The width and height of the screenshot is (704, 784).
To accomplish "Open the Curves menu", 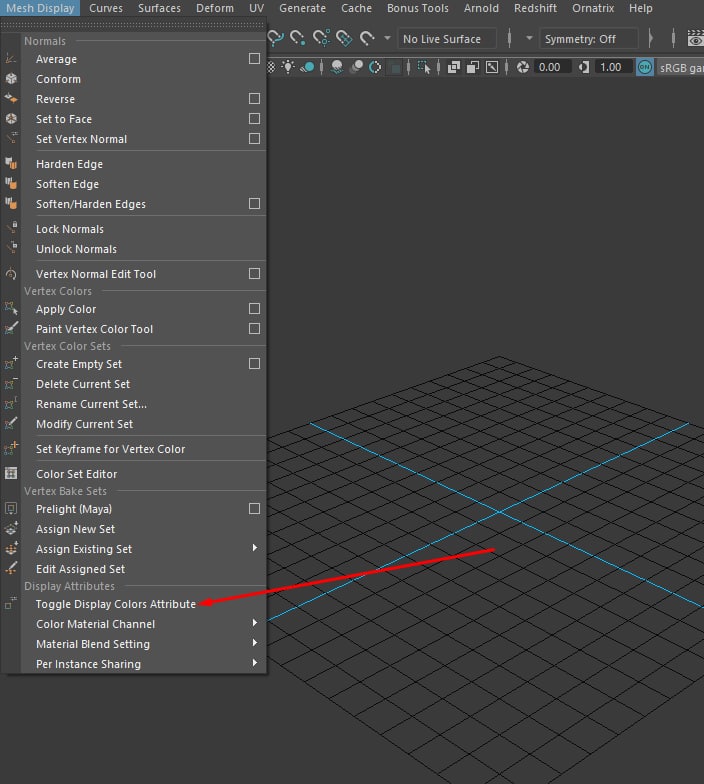I will [x=106, y=8].
